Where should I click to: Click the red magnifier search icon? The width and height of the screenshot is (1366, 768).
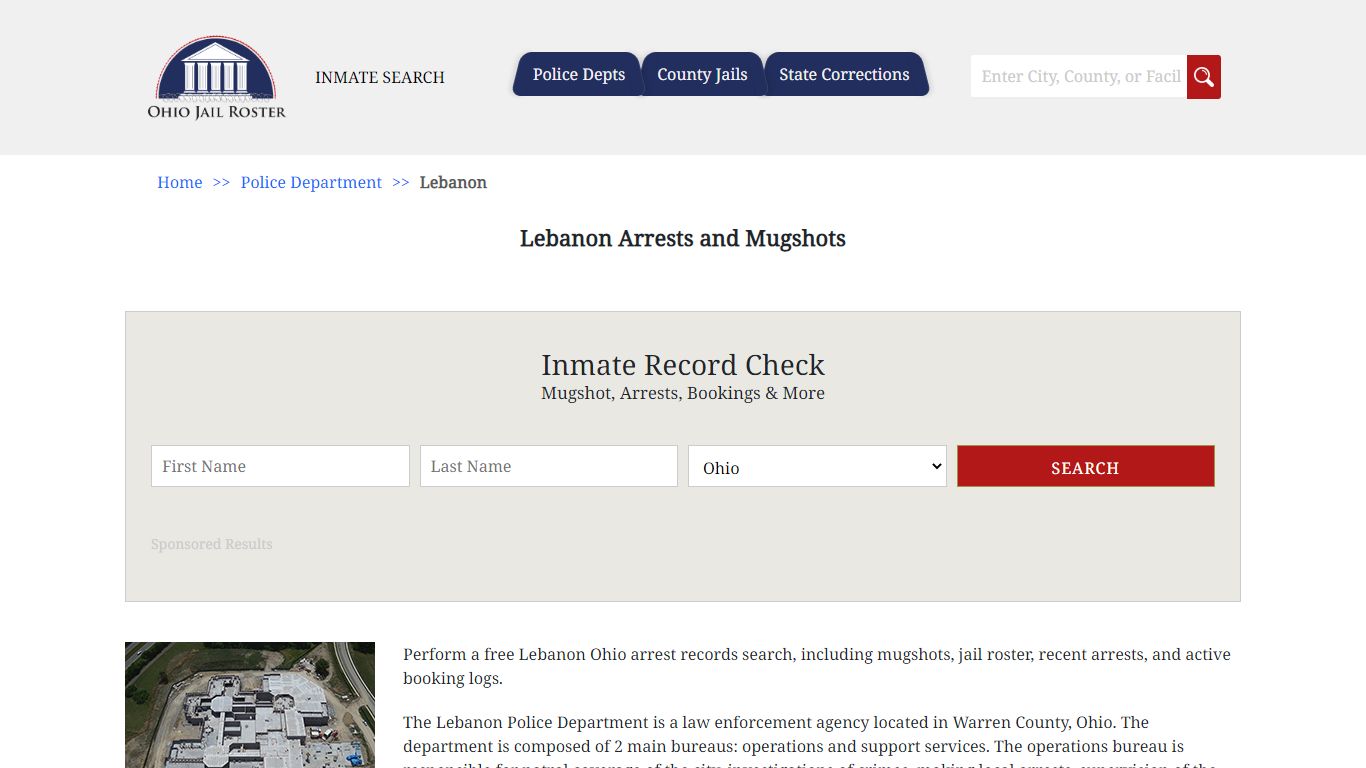click(x=1203, y=77)
